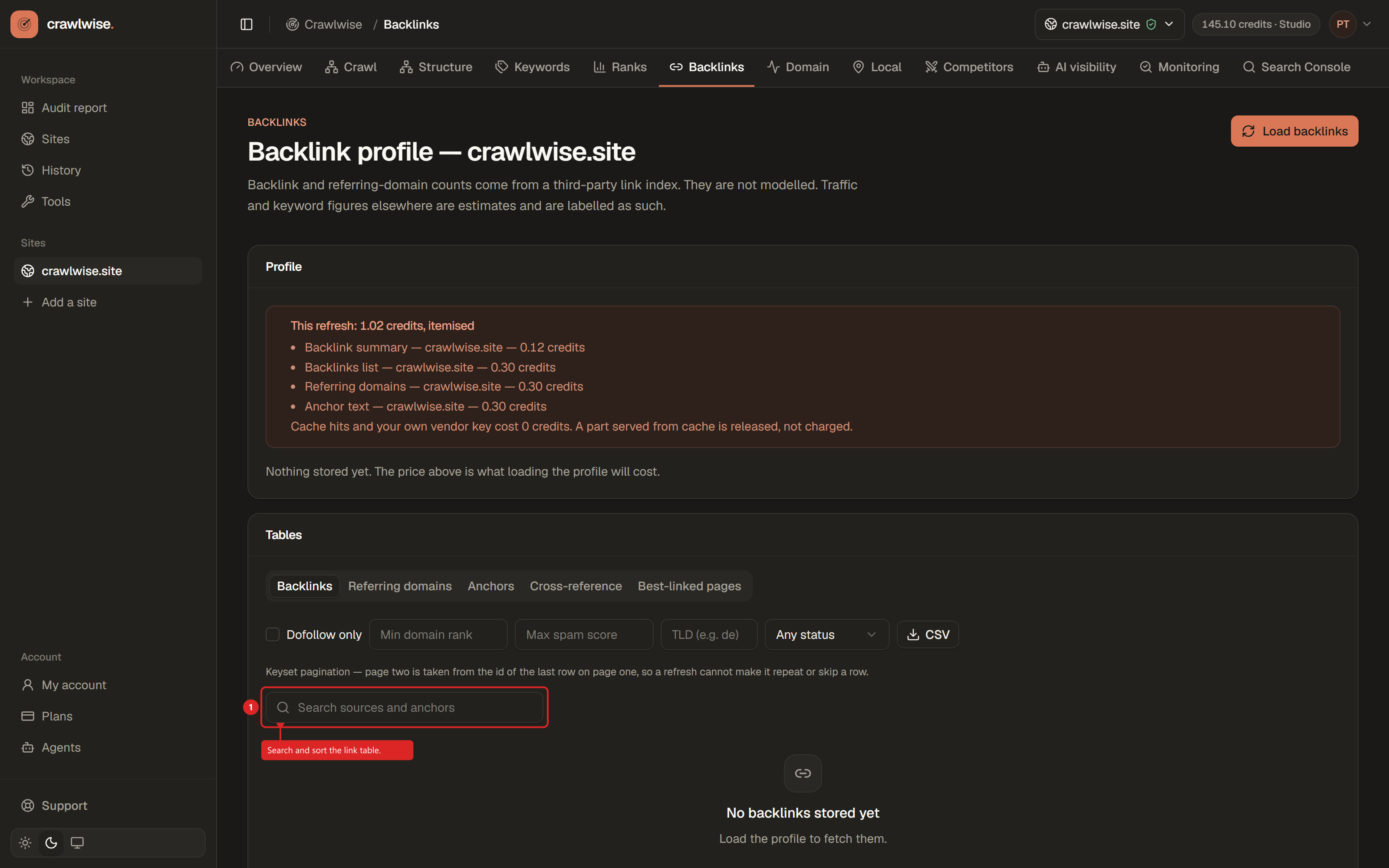This screenshot has width=1389, height=868.
Task: Select system theme monitor icon
Action: click(77, 843)
